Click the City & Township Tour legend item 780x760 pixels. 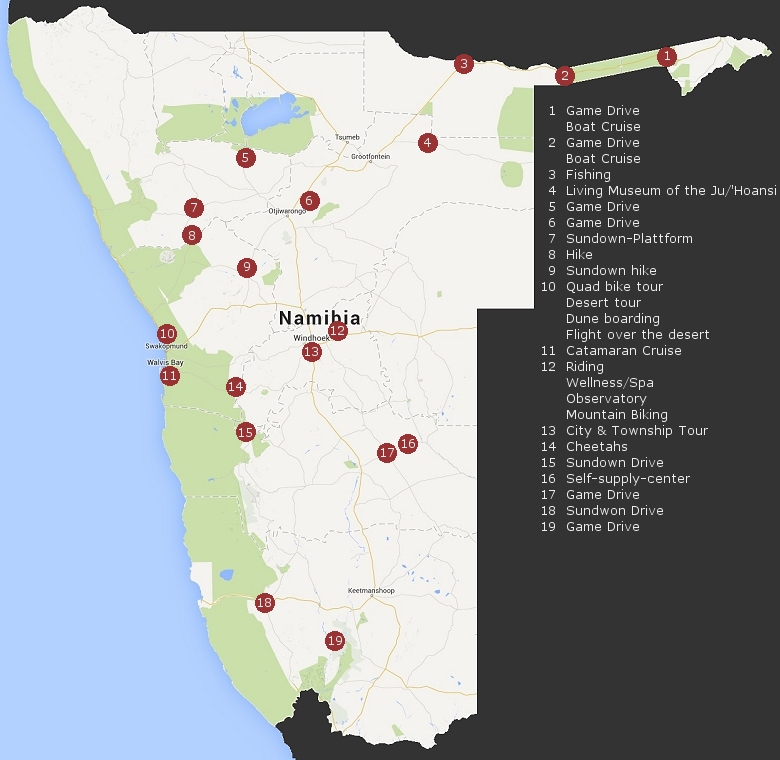coord(637,431)
